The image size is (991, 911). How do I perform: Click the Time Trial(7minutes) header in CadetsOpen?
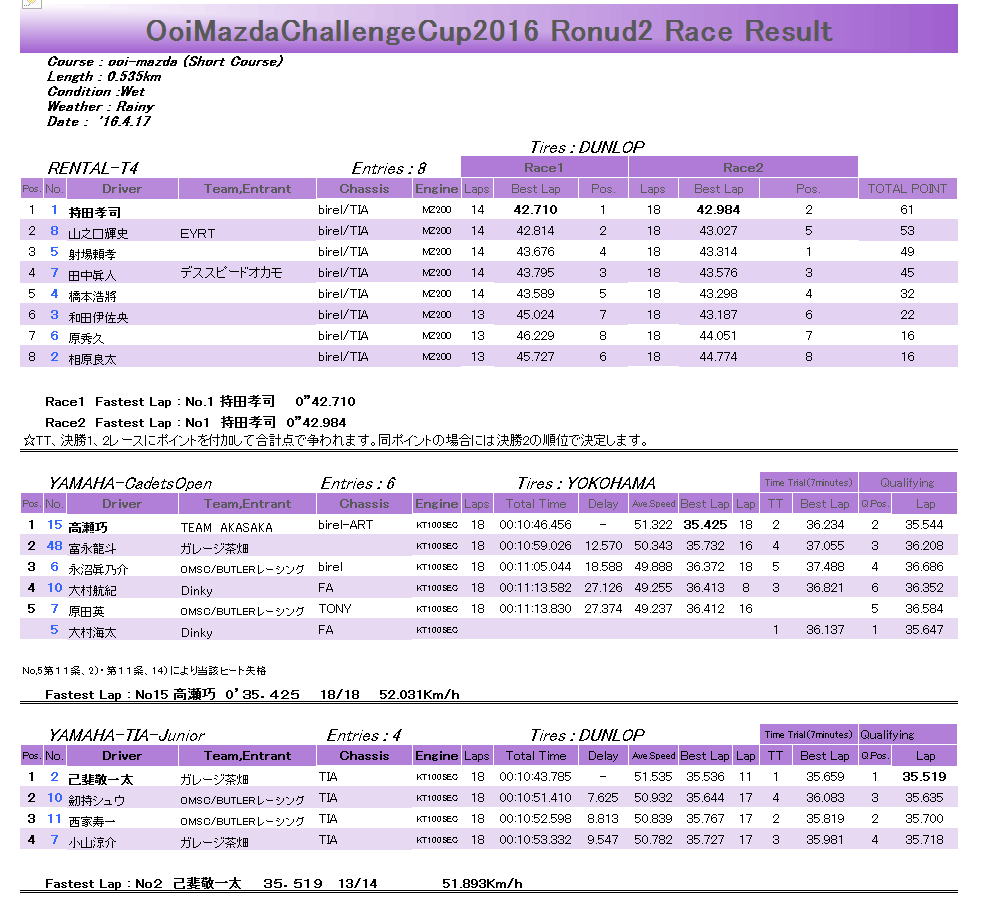coord(808,482)
